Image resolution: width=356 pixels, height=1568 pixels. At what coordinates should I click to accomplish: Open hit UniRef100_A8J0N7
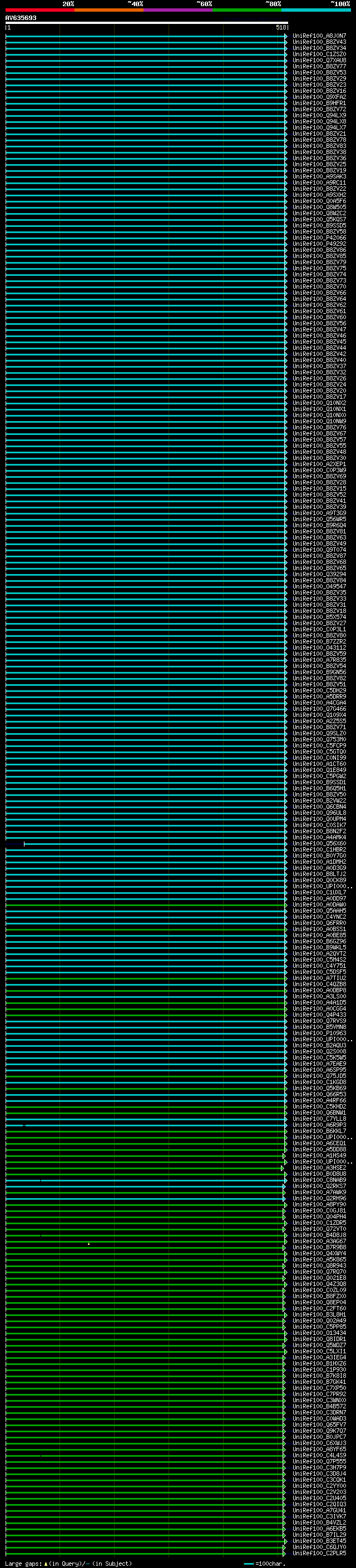pyautogui.click(x=319, y=36)
